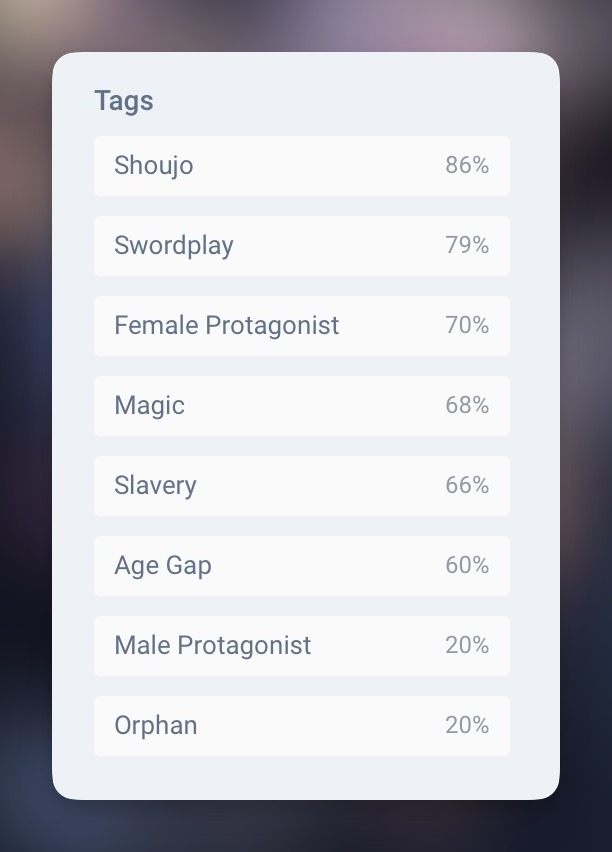The height and width of the screenshot is (852, 612).
Task: Click Male Protagonist's 20% rank
Action: [467, 645]
